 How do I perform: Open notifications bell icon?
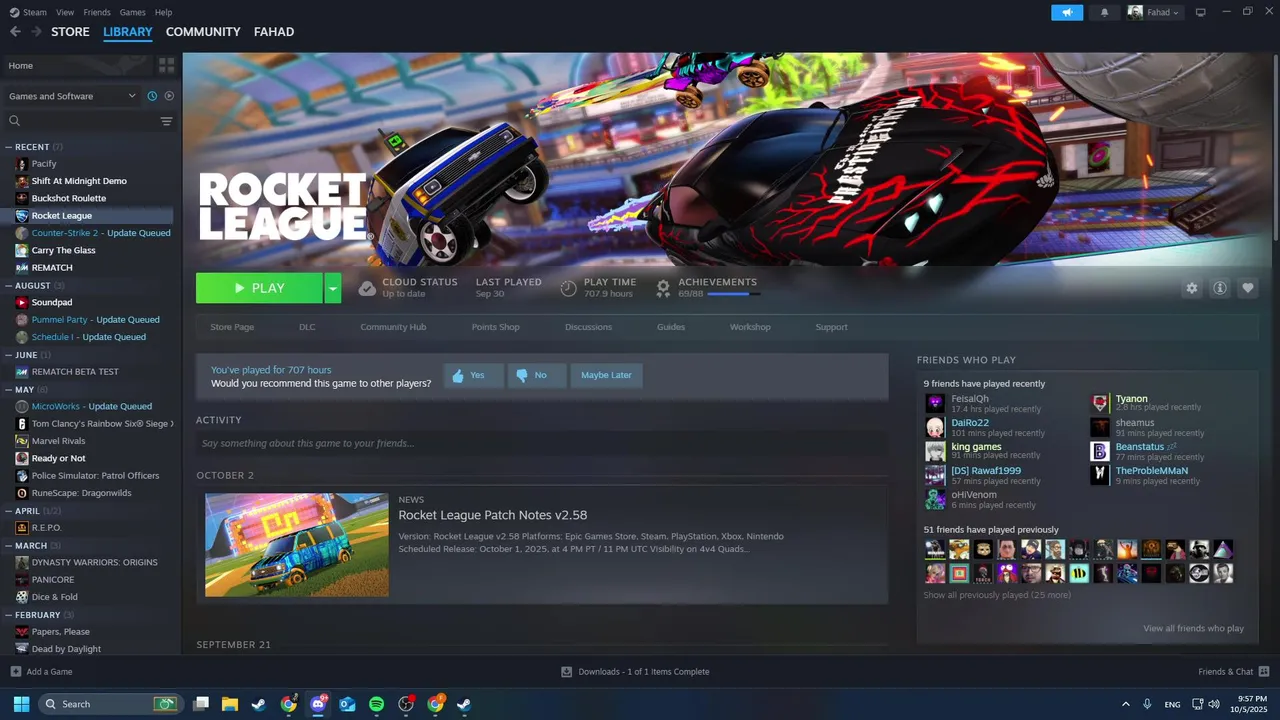click(x=1104, y=12)
